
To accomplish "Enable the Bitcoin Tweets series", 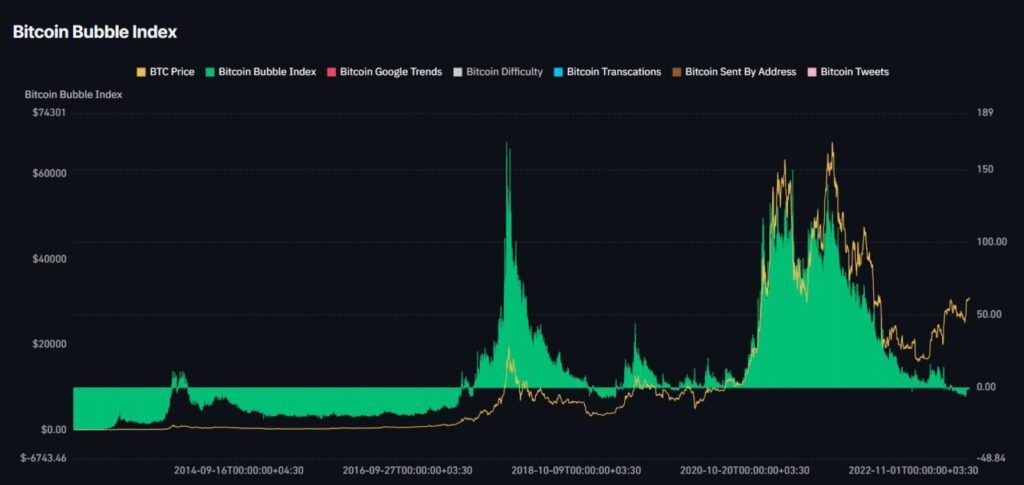I will (x=848, y=72).
